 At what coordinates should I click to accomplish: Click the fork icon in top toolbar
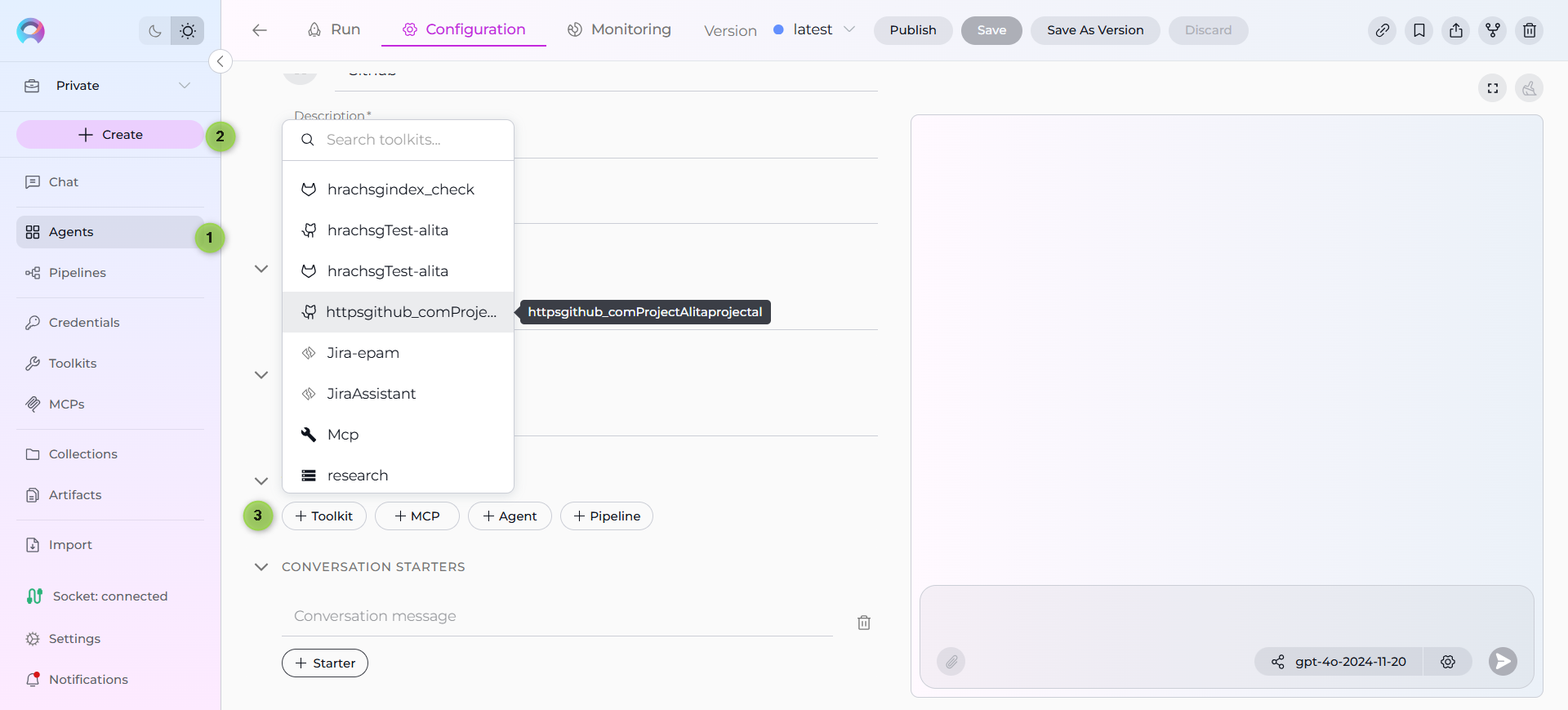(x=1492, y=30)
